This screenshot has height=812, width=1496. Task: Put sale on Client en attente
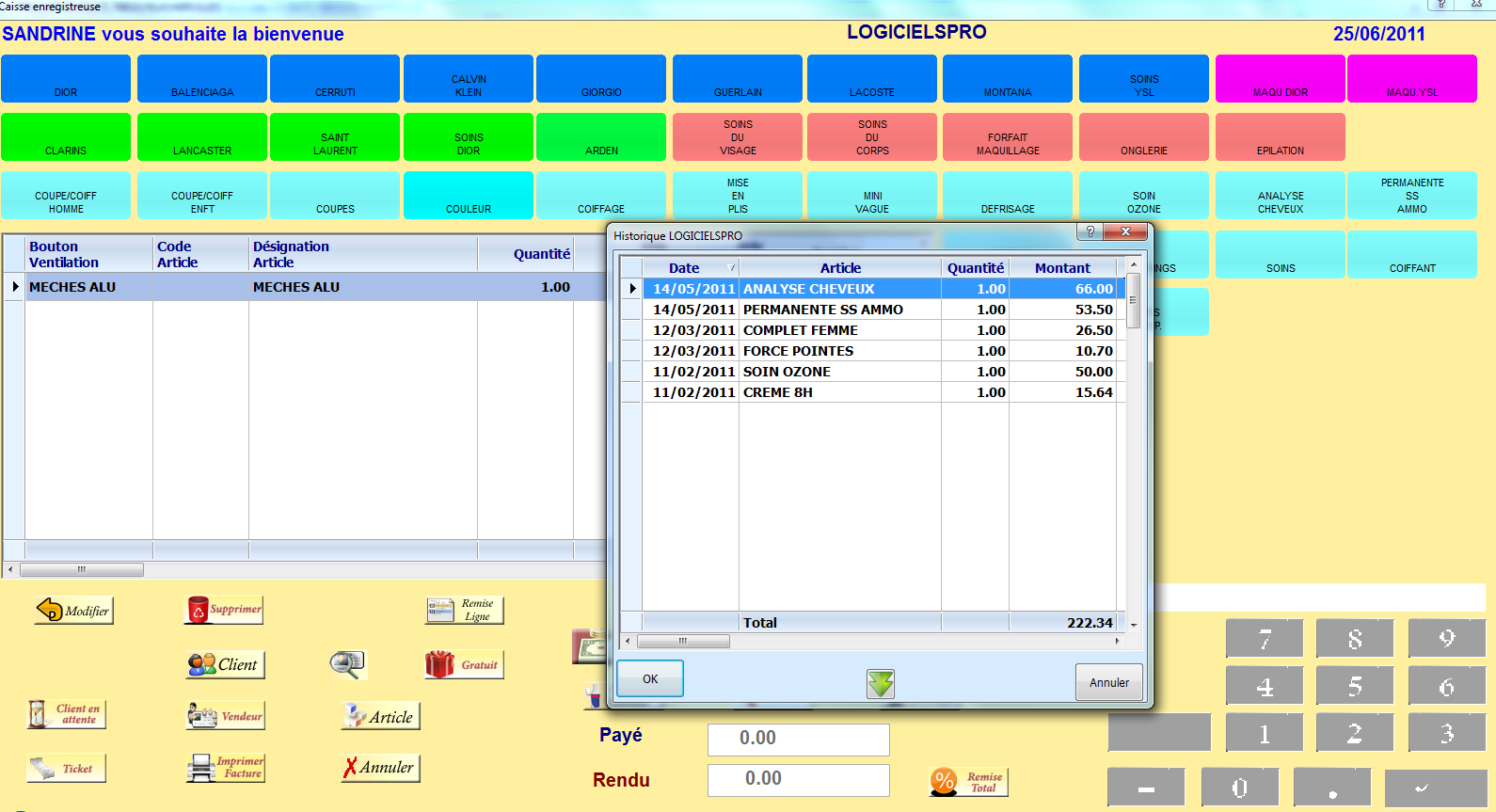66,714
